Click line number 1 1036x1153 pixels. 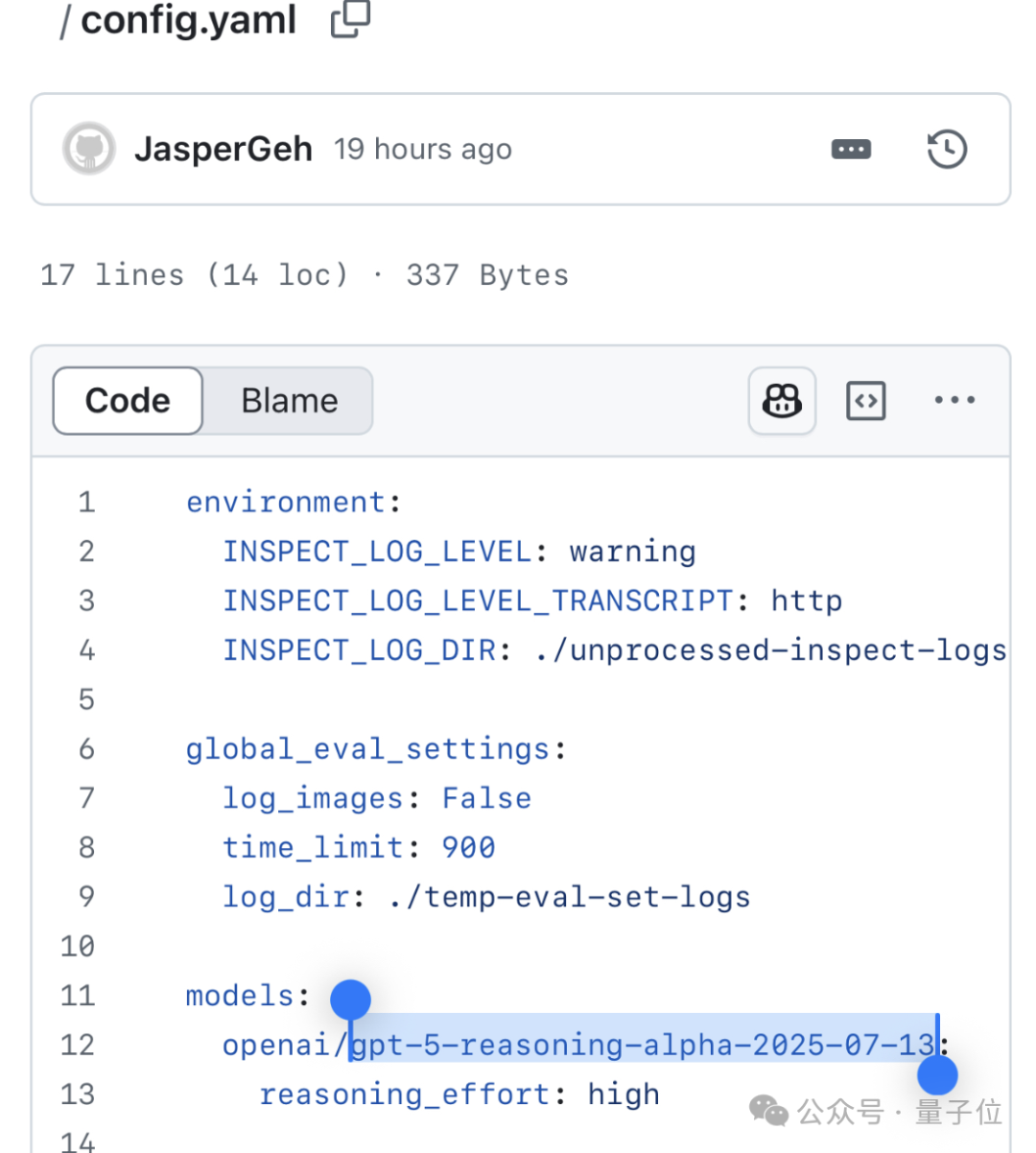[x=86, y=502]
